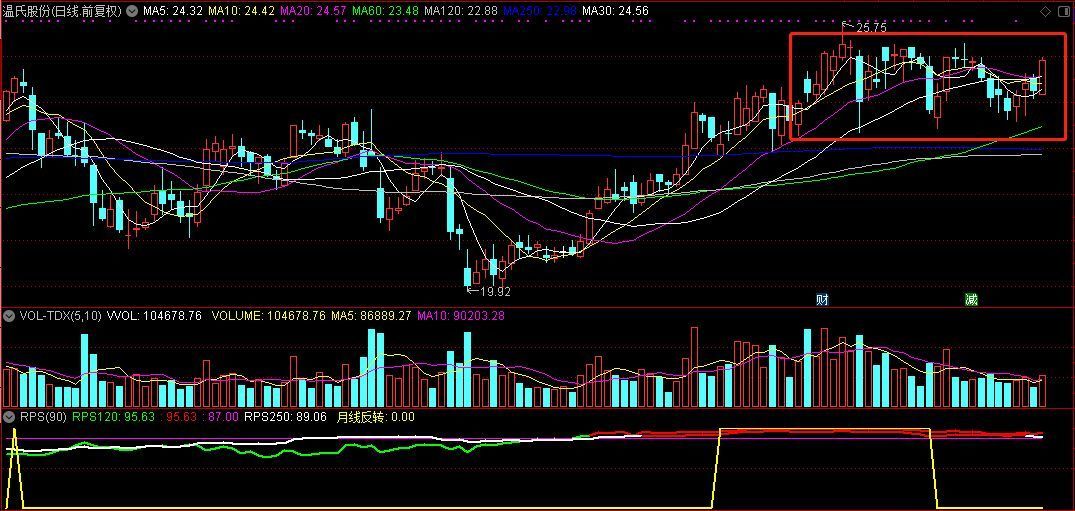
Task: Click the MA120 moving average label
Action: pos(460,11)
